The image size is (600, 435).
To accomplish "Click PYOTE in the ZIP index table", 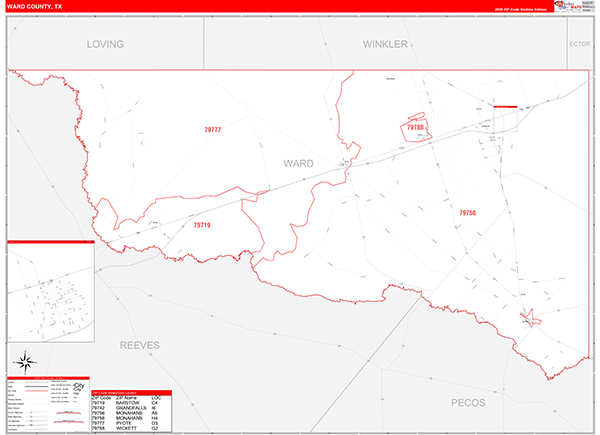I will pos(124,423).
